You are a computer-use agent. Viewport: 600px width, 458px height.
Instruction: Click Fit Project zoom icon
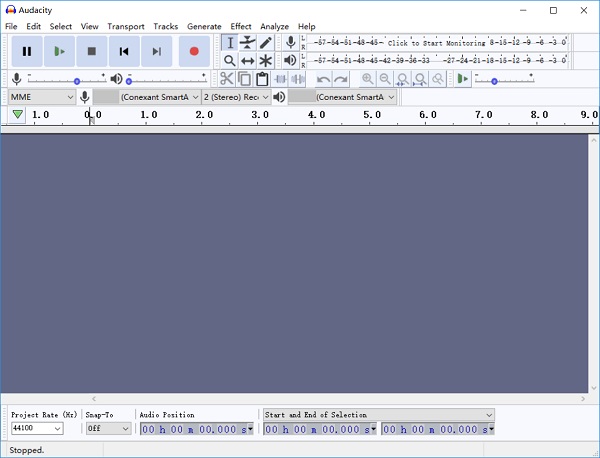(x=420, y=79)
